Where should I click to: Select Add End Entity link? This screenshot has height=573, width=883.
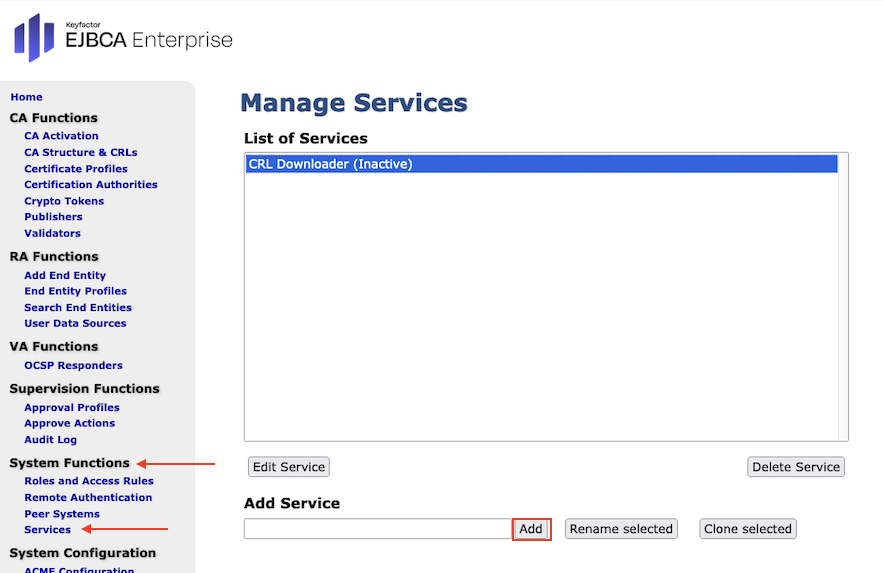pyautogui.click(x=64, y=275)
